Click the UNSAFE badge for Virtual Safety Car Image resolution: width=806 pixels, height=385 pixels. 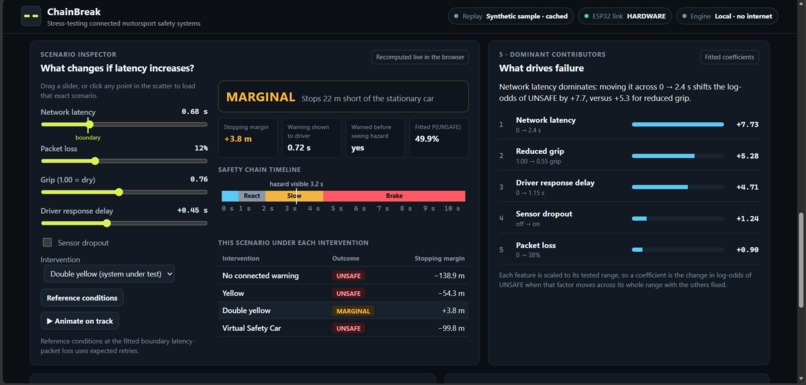point(348,328)
